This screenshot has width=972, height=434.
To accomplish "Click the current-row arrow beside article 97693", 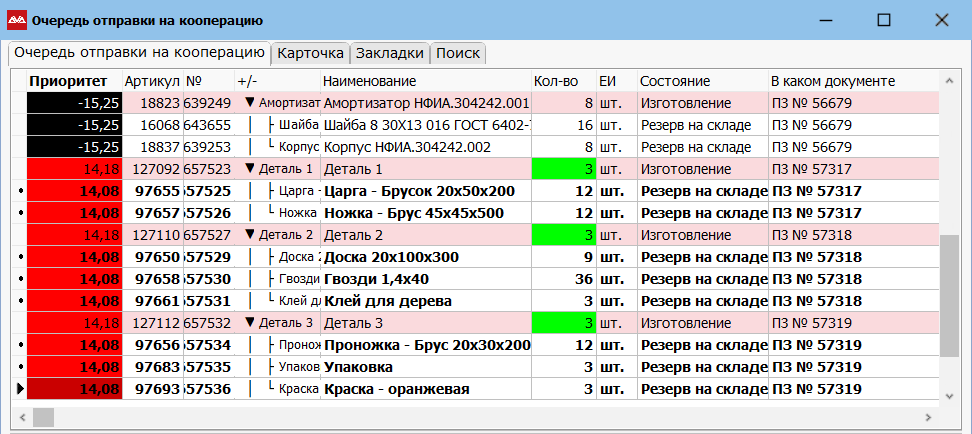I will (18, 389).
